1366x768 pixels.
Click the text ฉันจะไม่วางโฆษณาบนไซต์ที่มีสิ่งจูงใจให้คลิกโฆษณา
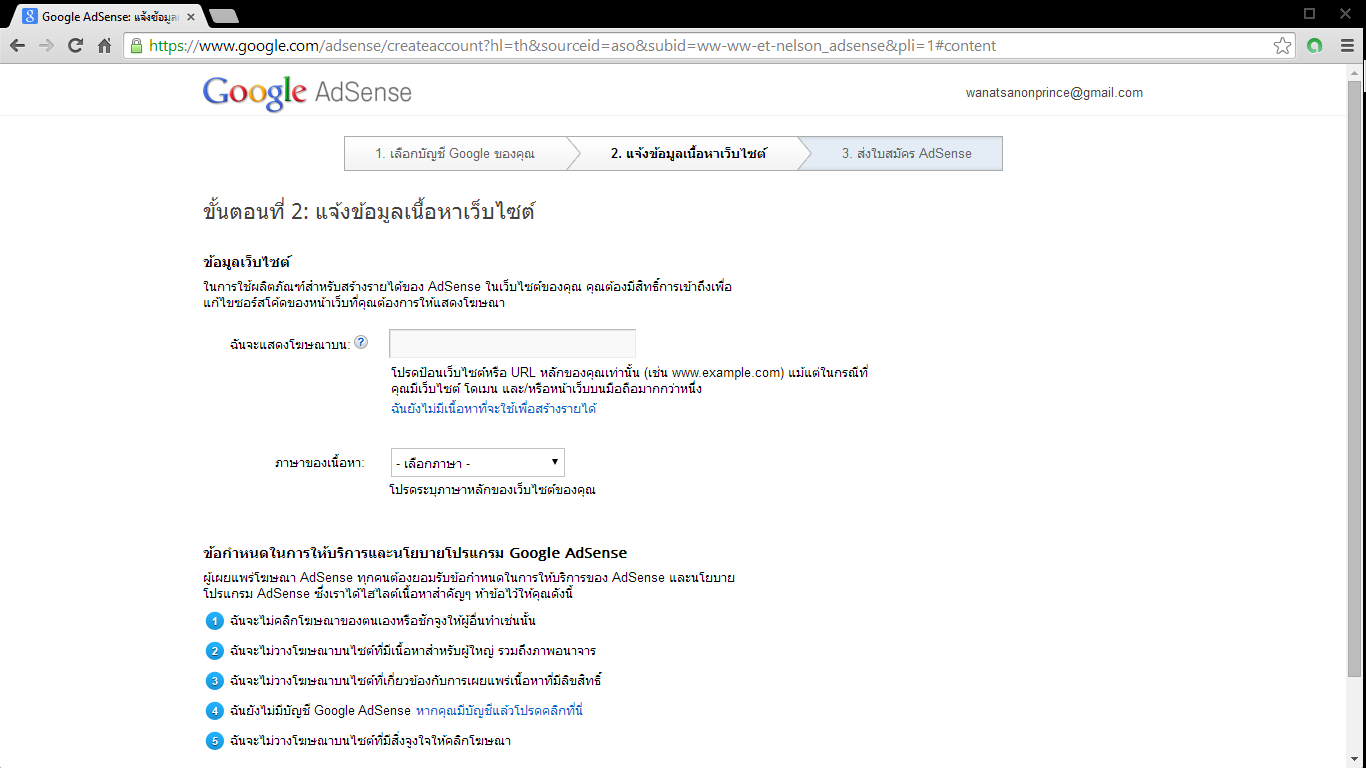pos(370,741)
